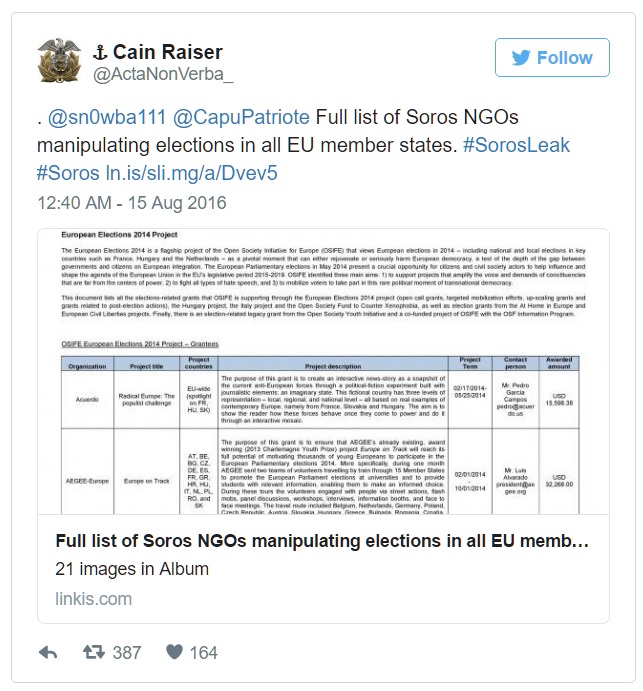Like the tweet with the heart icon
Viewport: 643px width, 691px height.
pos(175,653)
